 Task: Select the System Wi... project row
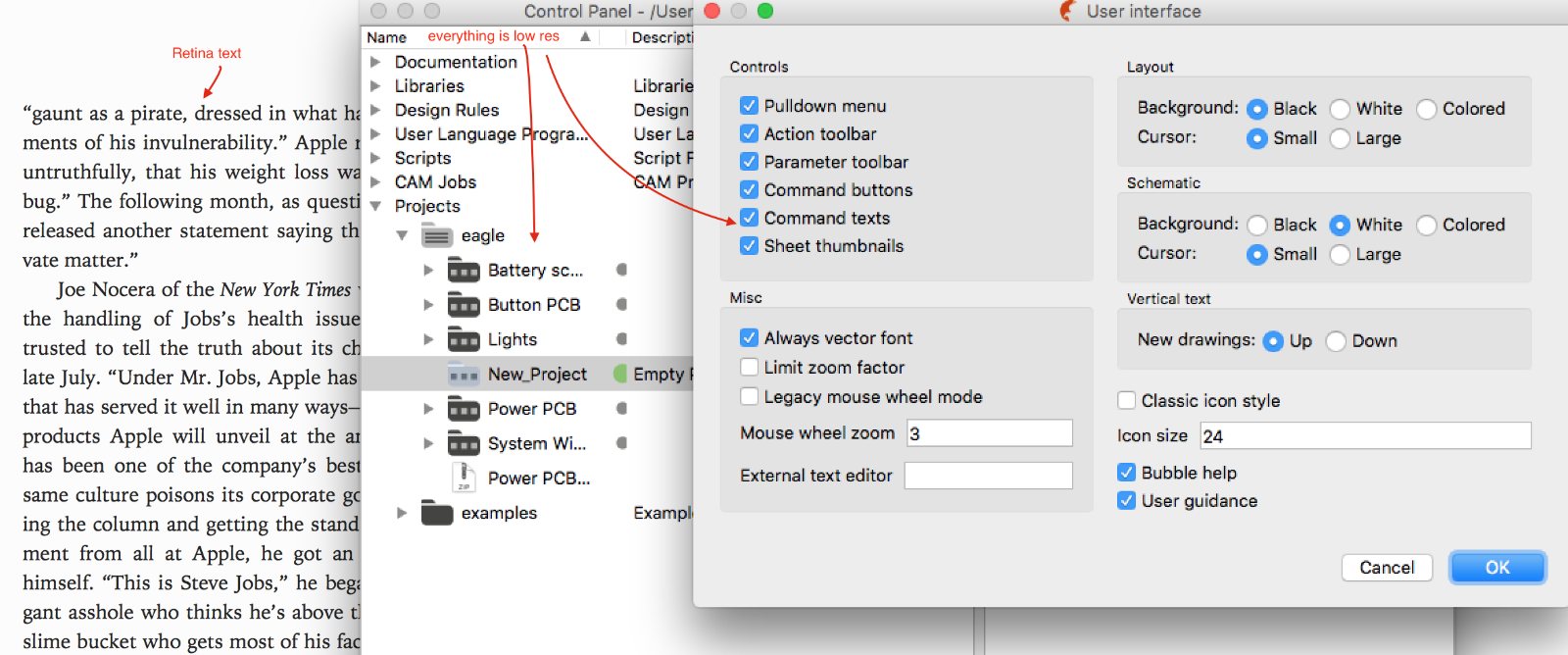[x=527, y=443]
